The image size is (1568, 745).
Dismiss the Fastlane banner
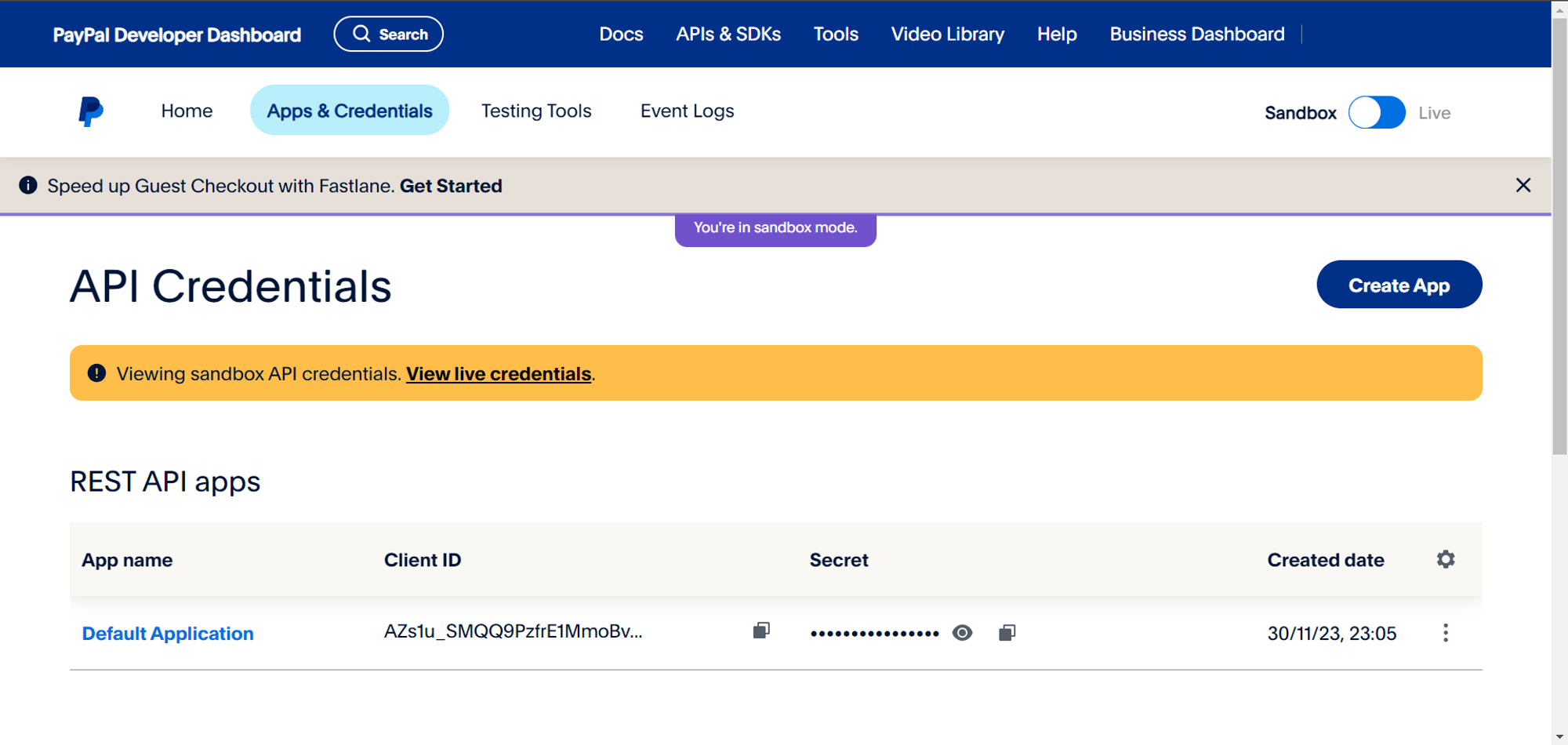click(1523, 185)
